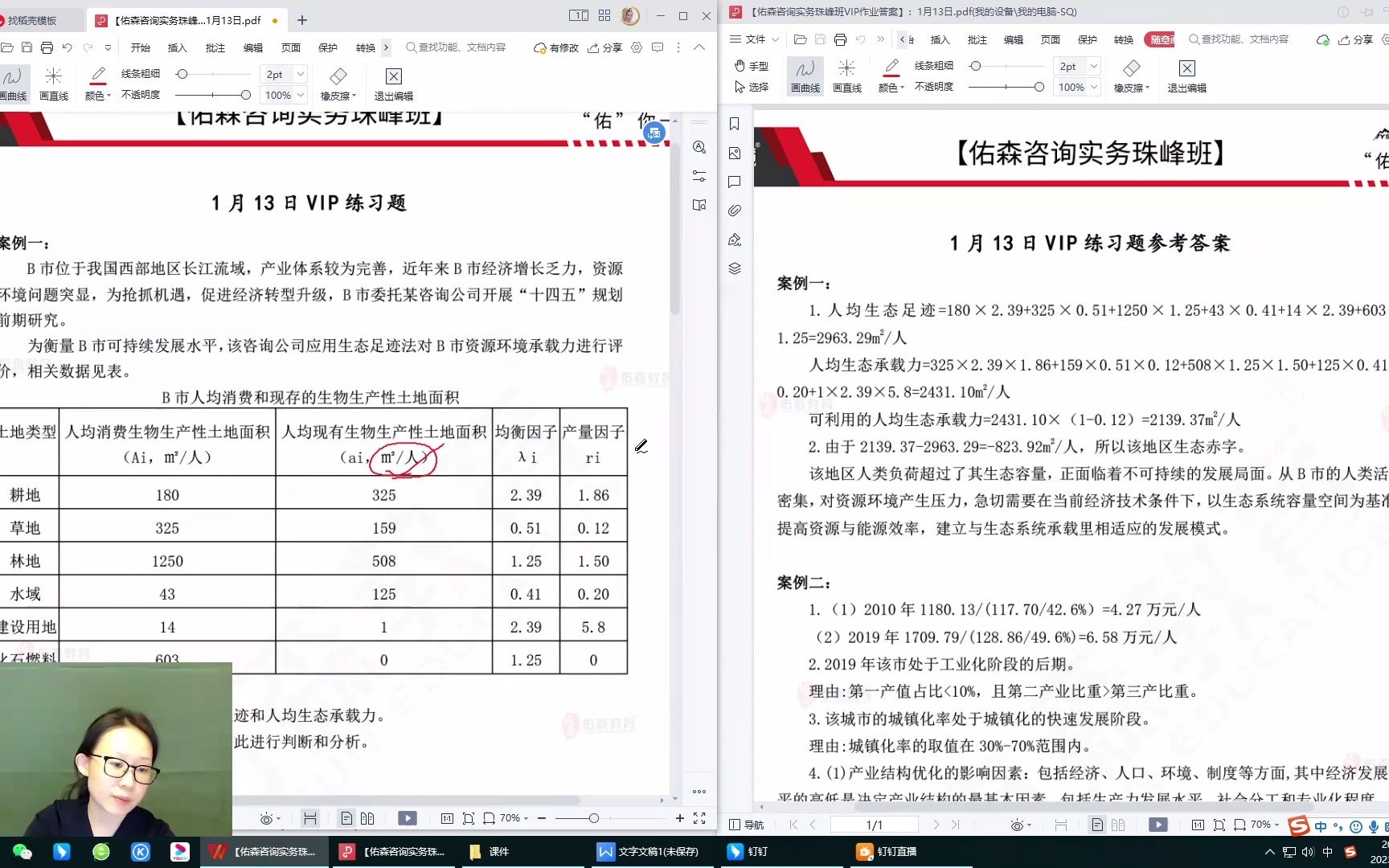Switch to the 插入 ribbon tab
This screenshot has width=1389, height=868.
pyautogui.click(x=176, y=47)
